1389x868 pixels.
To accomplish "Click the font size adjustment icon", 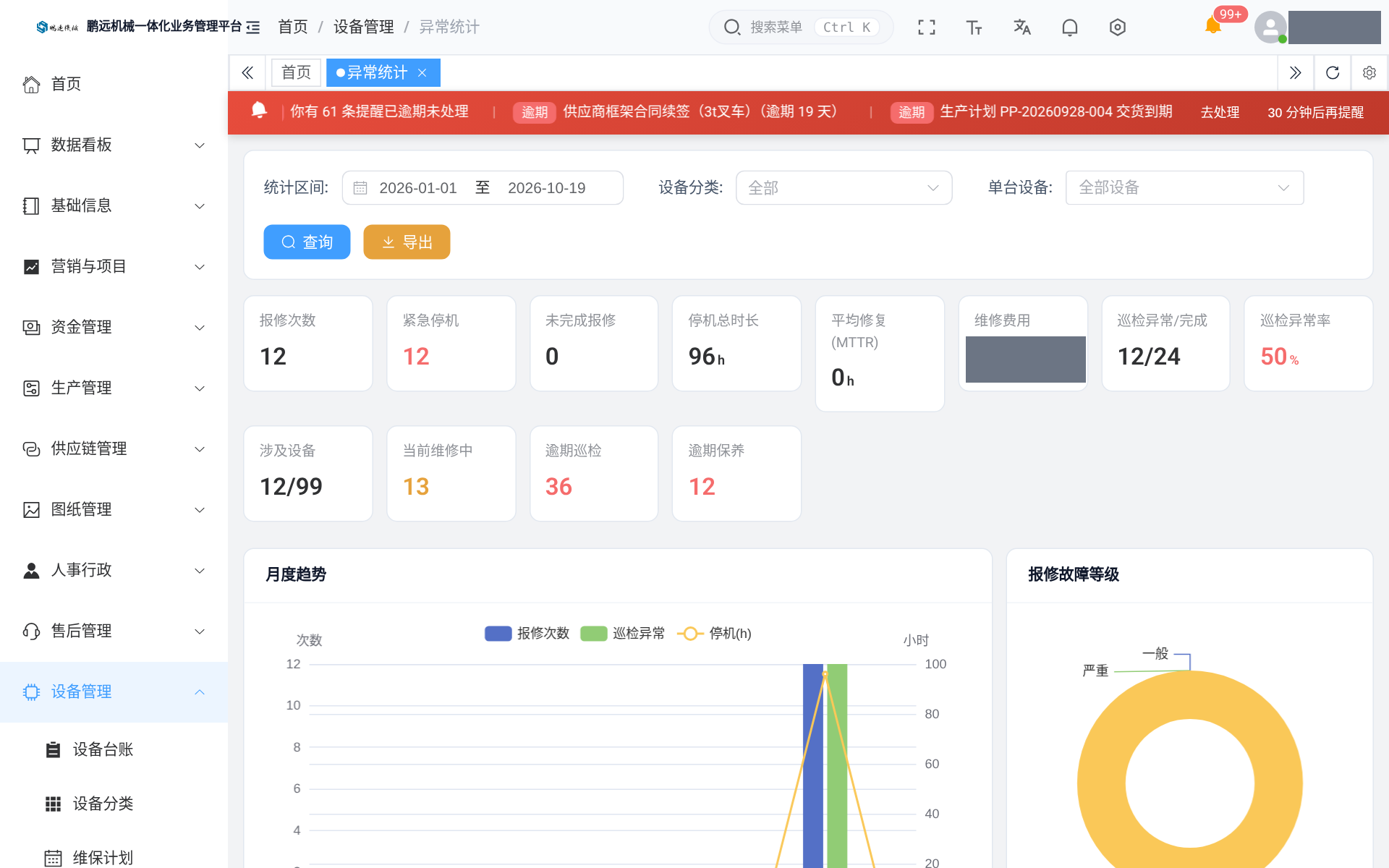I will click(x=974, y=27).
